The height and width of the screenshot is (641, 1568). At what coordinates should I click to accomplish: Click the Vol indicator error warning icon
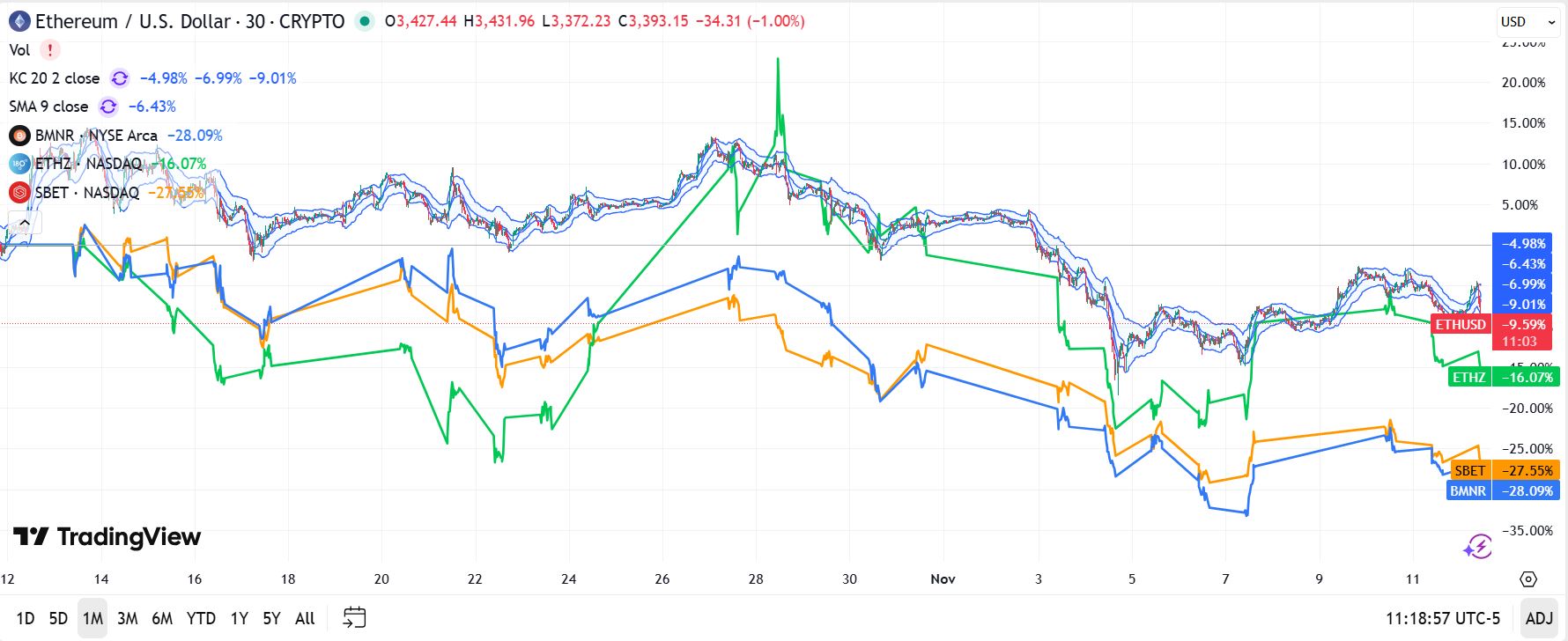click(50, 50)
